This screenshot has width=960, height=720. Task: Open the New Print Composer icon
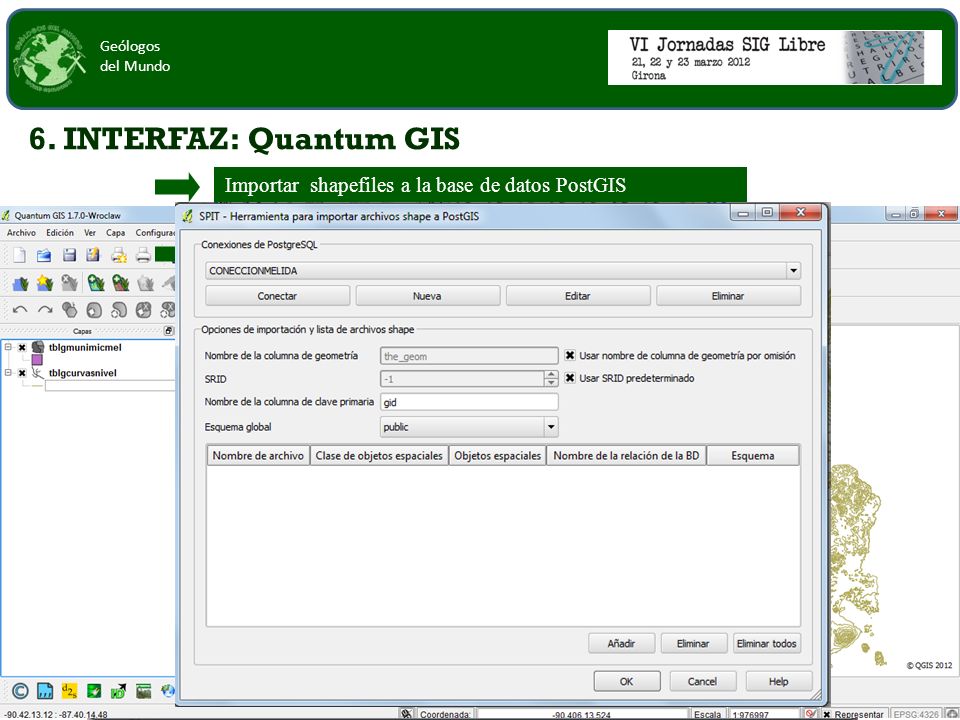click(119, 255)
